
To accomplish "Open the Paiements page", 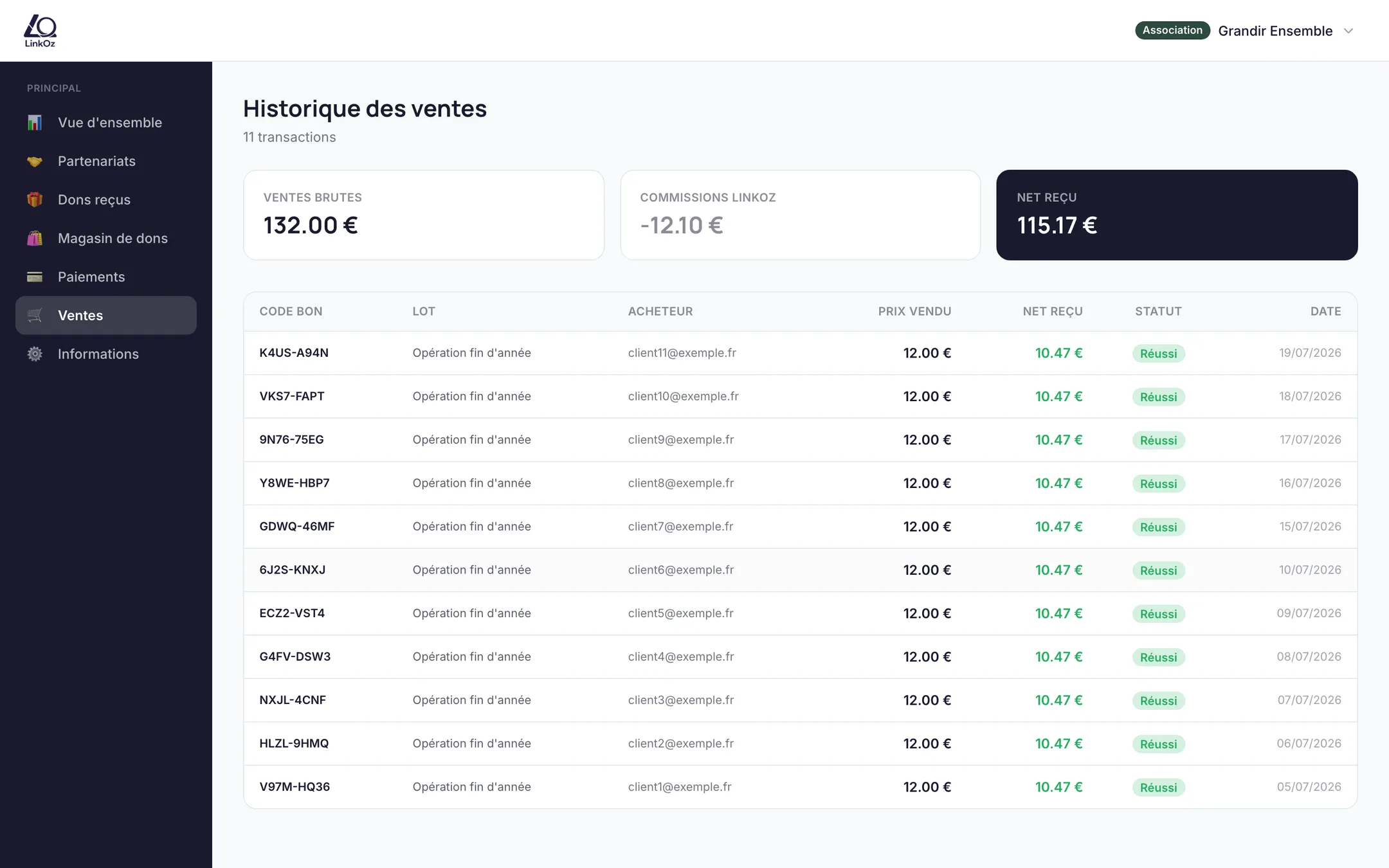I will click(x=106, y=276).
